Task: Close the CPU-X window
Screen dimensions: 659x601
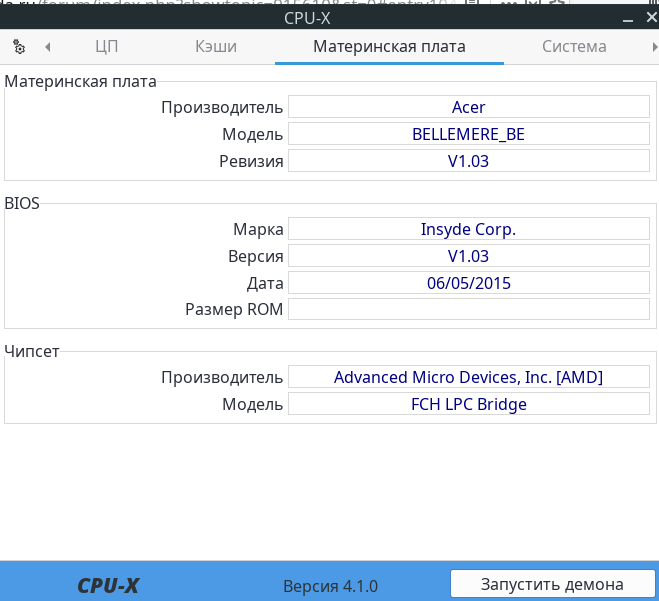Action: click(x=651, y=18)
